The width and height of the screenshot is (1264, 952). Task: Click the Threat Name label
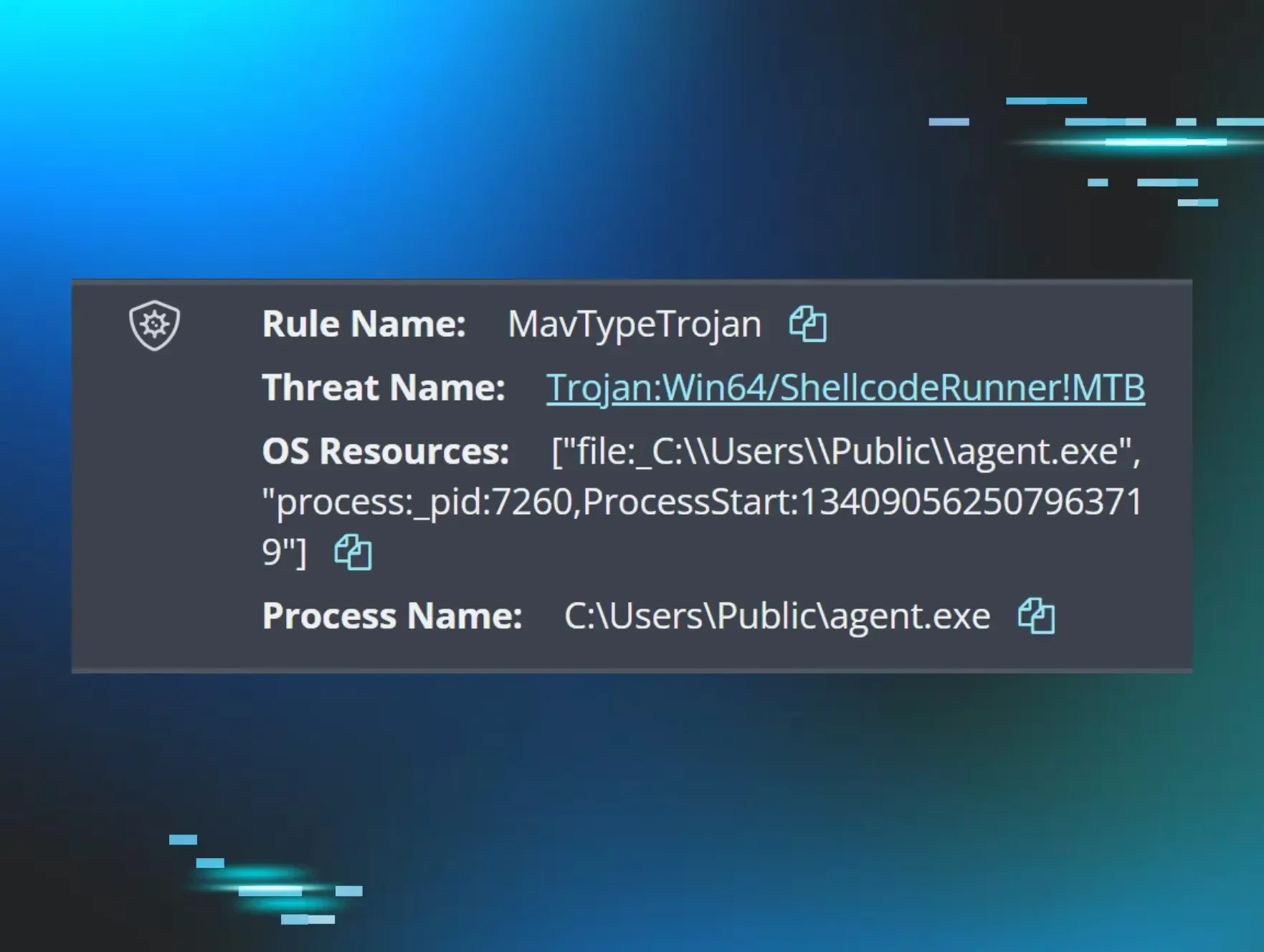383,388
